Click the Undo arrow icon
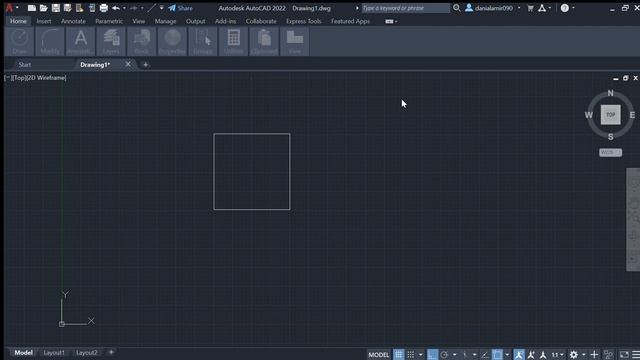Image resolution: width=640 pixels, height=360 pixels. tap(116, 8)
